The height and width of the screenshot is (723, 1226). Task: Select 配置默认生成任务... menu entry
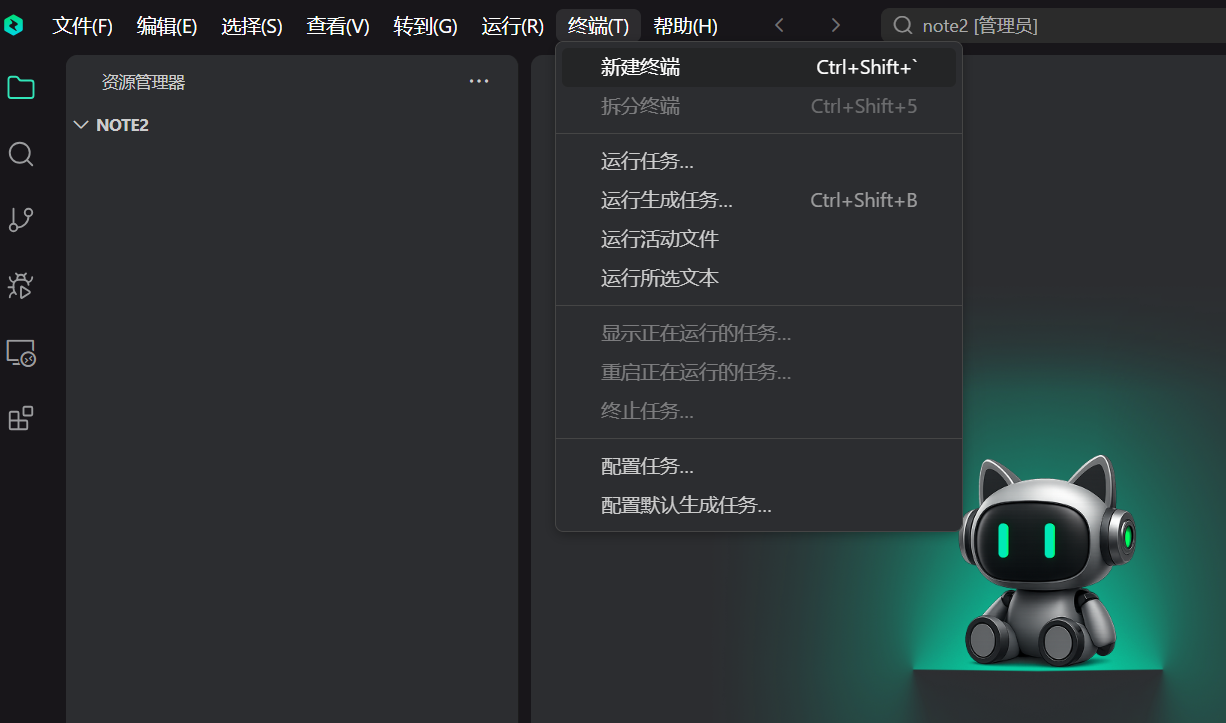[759, 505]
